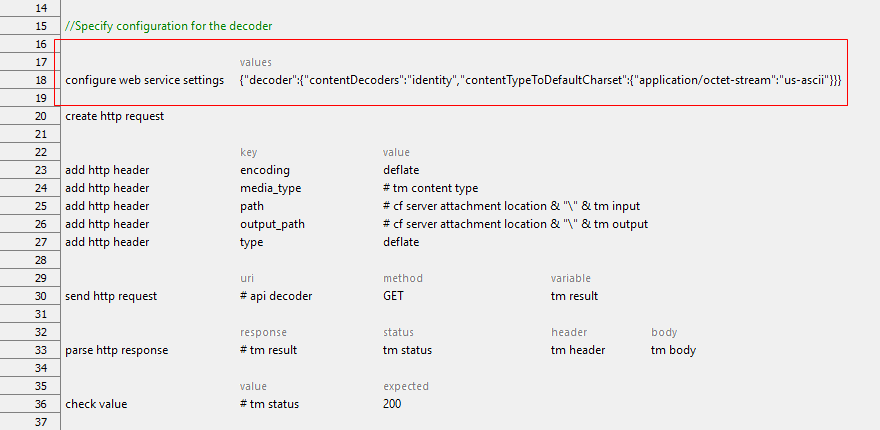Select the 'check value' action cell
The width and height of the screenshot is (880, 430).
pos(96,404)
